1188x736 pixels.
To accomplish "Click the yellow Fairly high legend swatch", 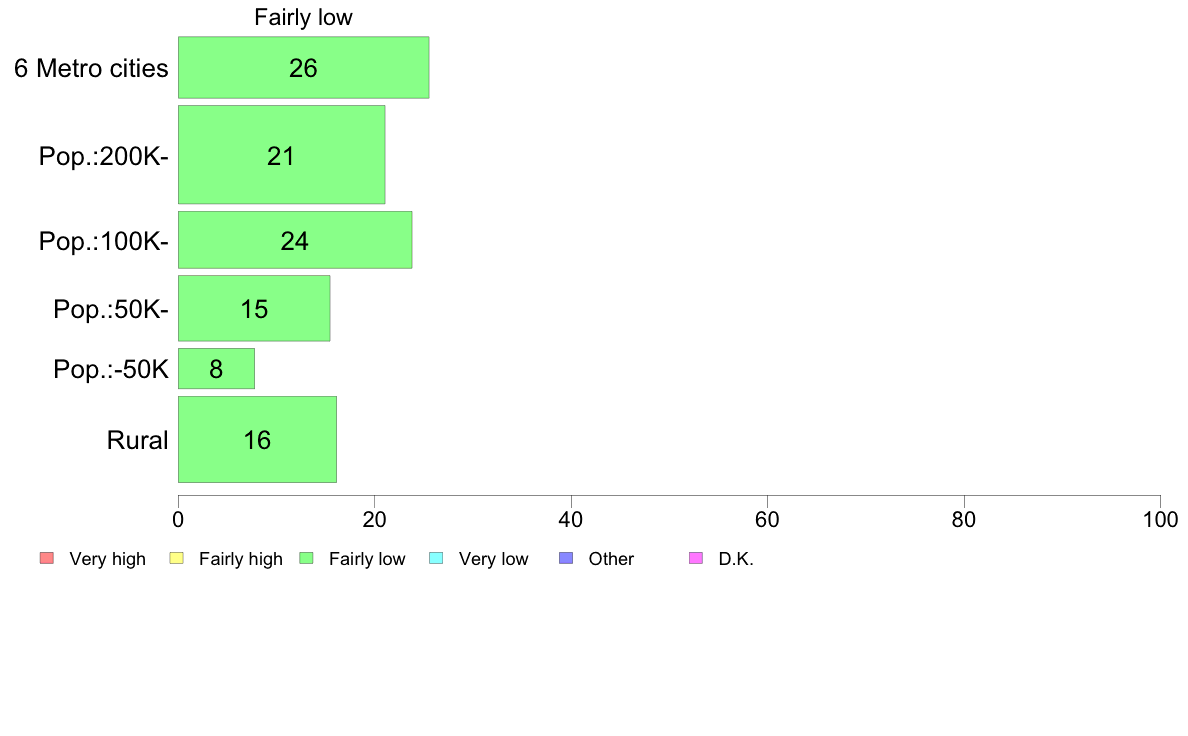I will (177, 559).
